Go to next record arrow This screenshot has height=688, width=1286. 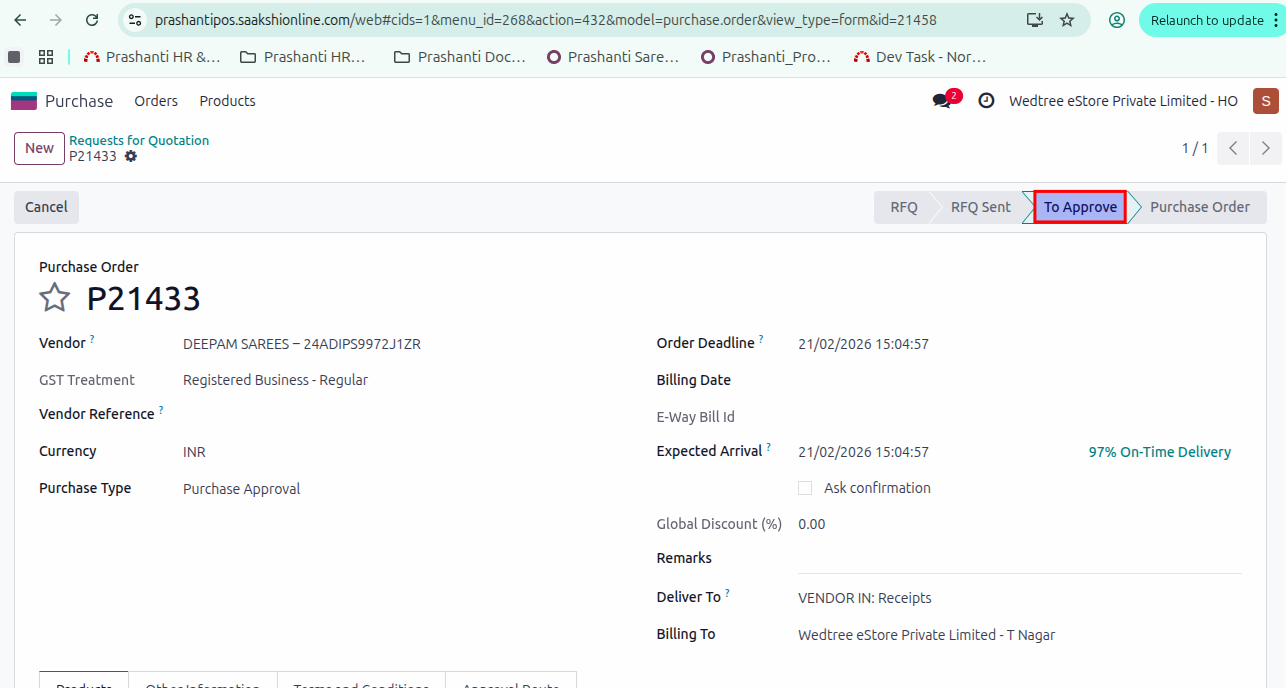[1266, 148]
